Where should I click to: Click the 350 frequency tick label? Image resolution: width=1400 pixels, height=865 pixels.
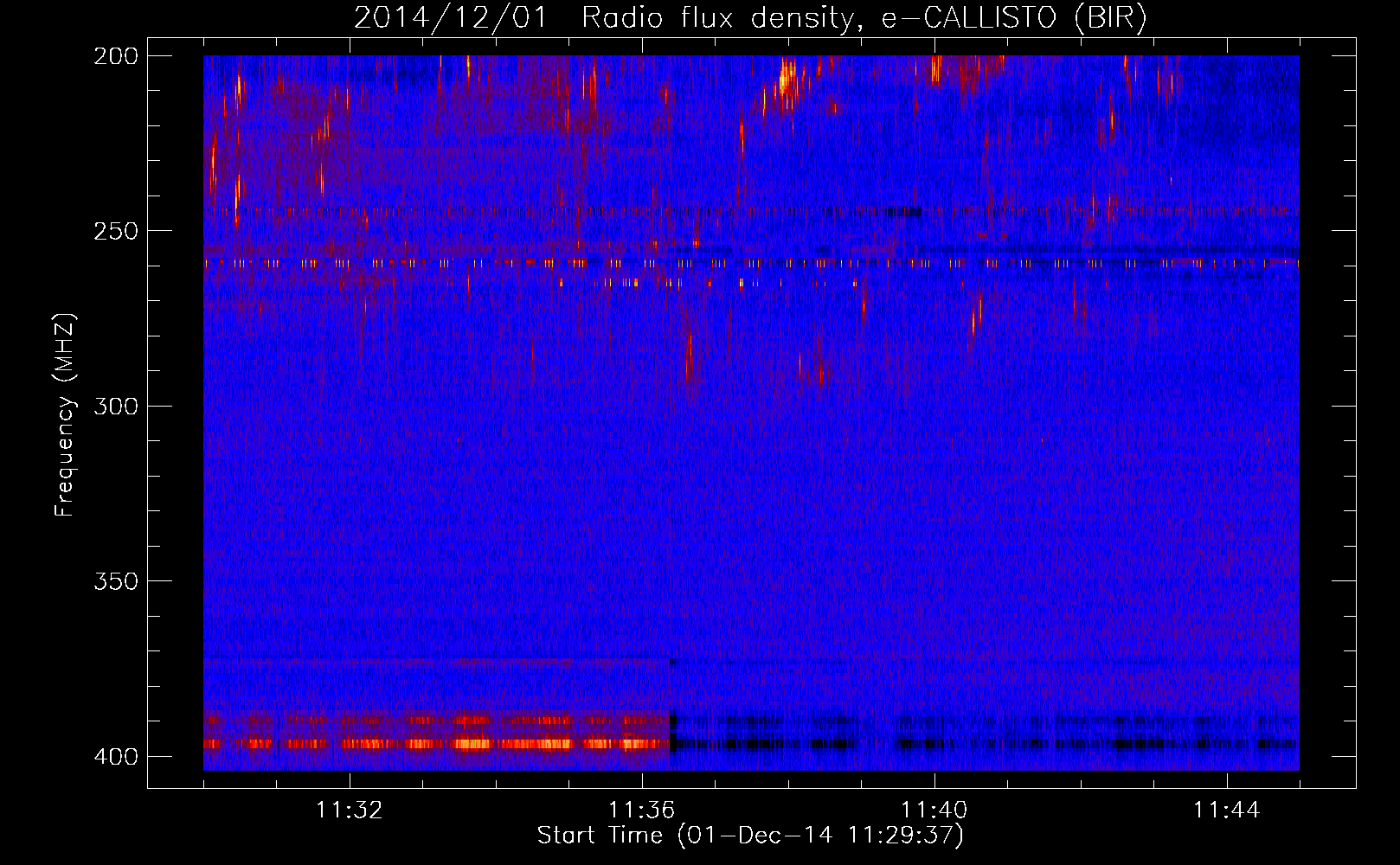(116, 581)
